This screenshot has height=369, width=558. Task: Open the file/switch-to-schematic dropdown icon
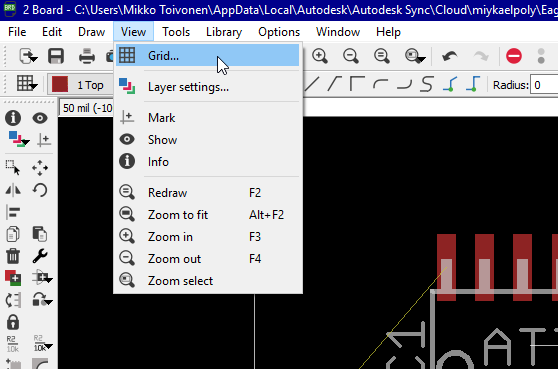28,56
